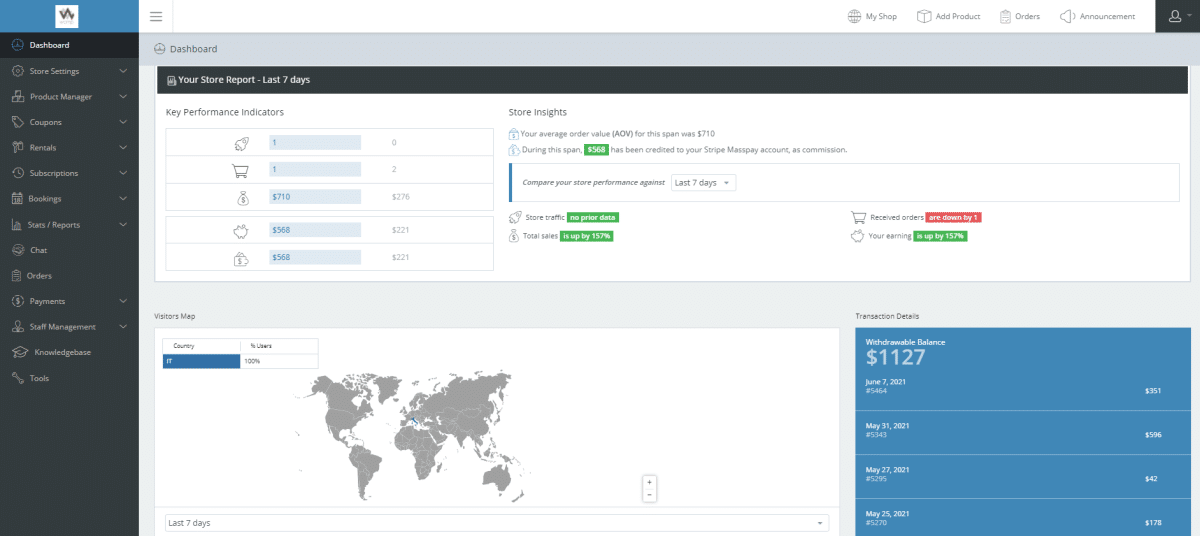This screenshot has width=1200, height=536.
Task: Expand the Product Manager submenu
Action: click(68, 97)
